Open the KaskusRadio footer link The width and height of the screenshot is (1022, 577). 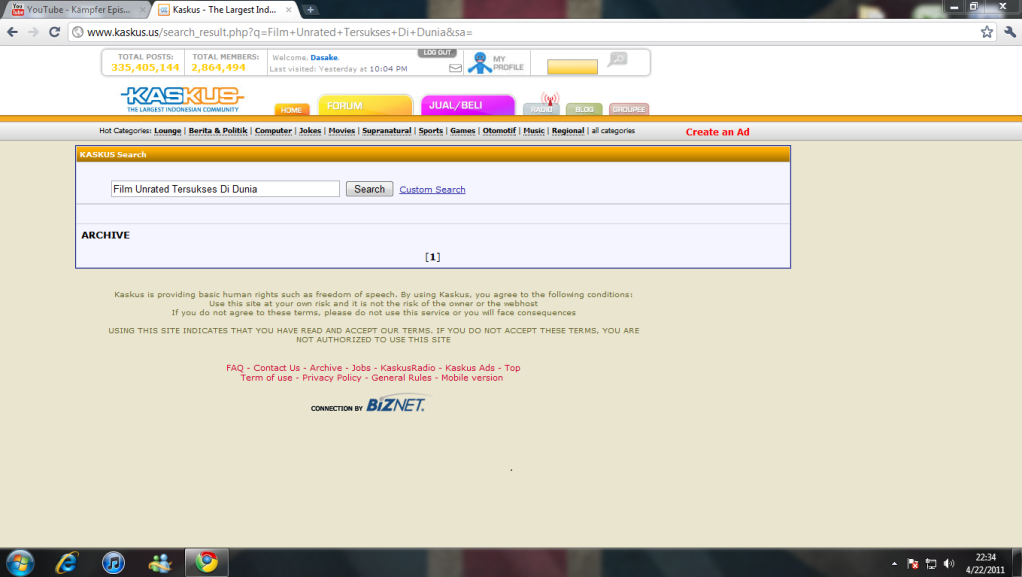[x=408, y=368]
